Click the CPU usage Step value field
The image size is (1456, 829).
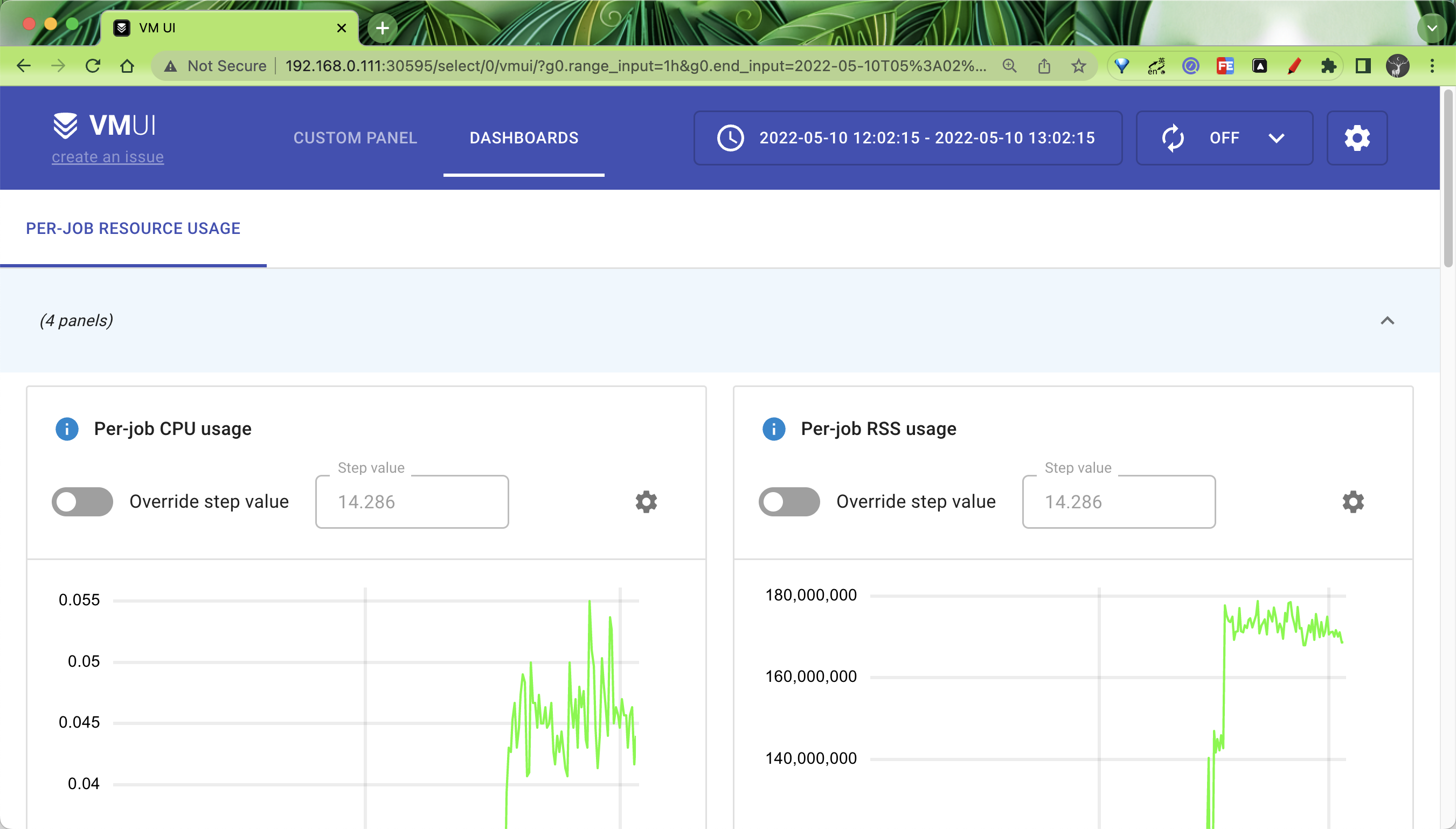(412, 502)
